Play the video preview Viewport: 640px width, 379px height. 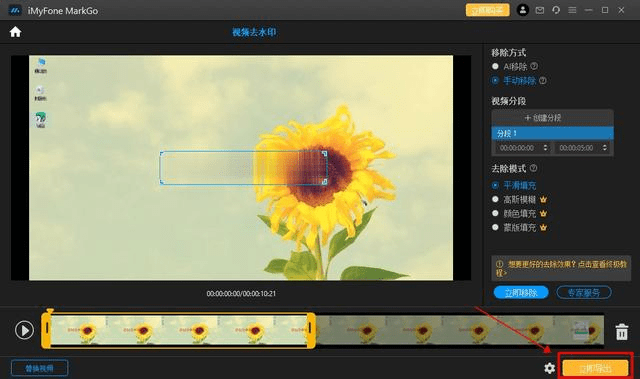(x=24, y=330)
